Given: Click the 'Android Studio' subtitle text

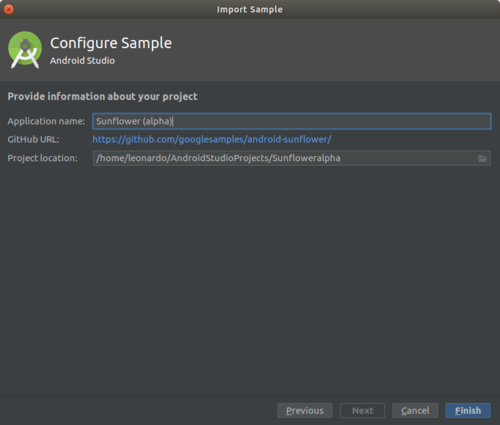Looking at the screenshot, I should click(82, 61).
